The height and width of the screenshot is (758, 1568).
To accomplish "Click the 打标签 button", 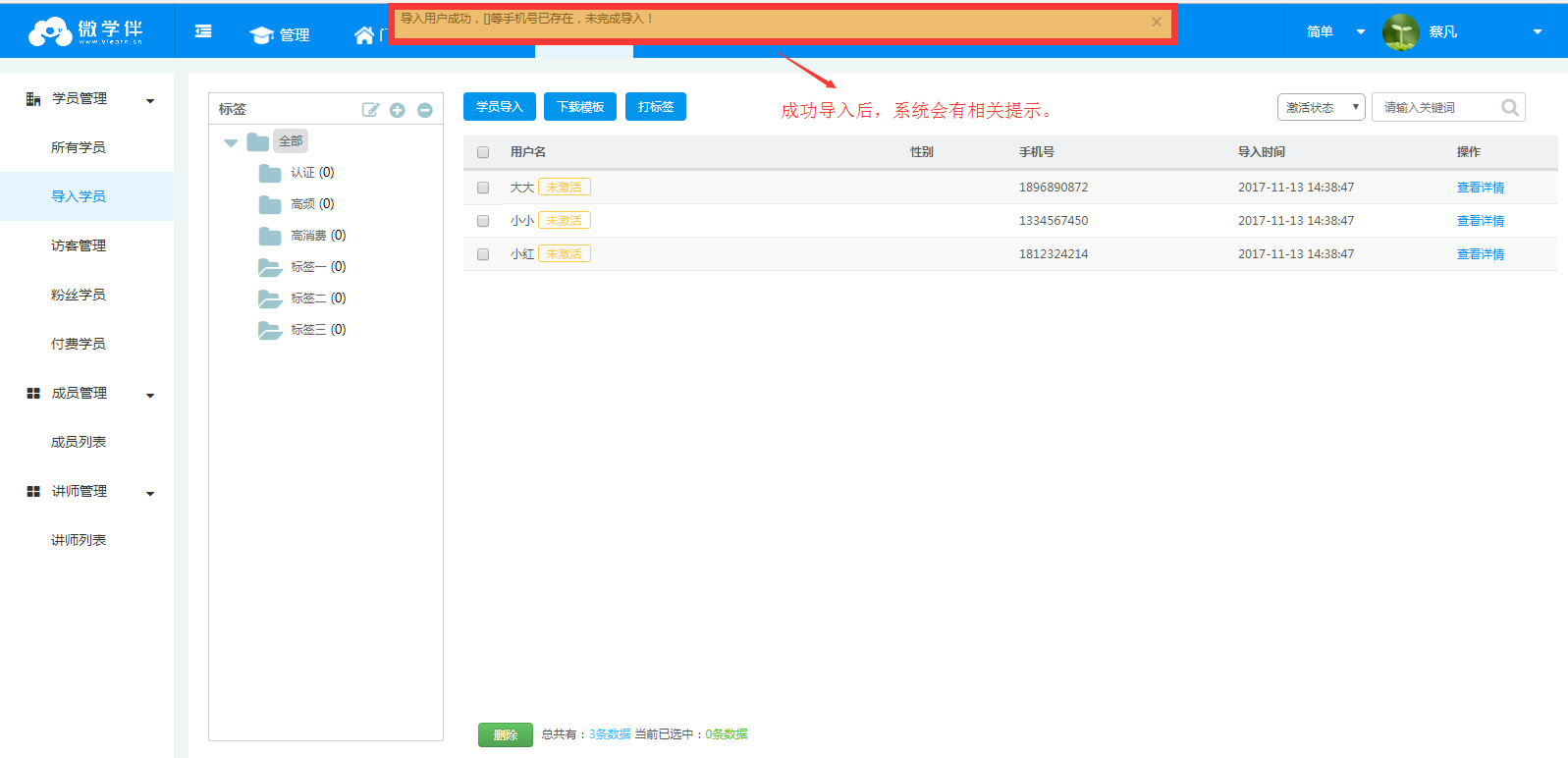I will pyautogui.click(x=656, y=106).
